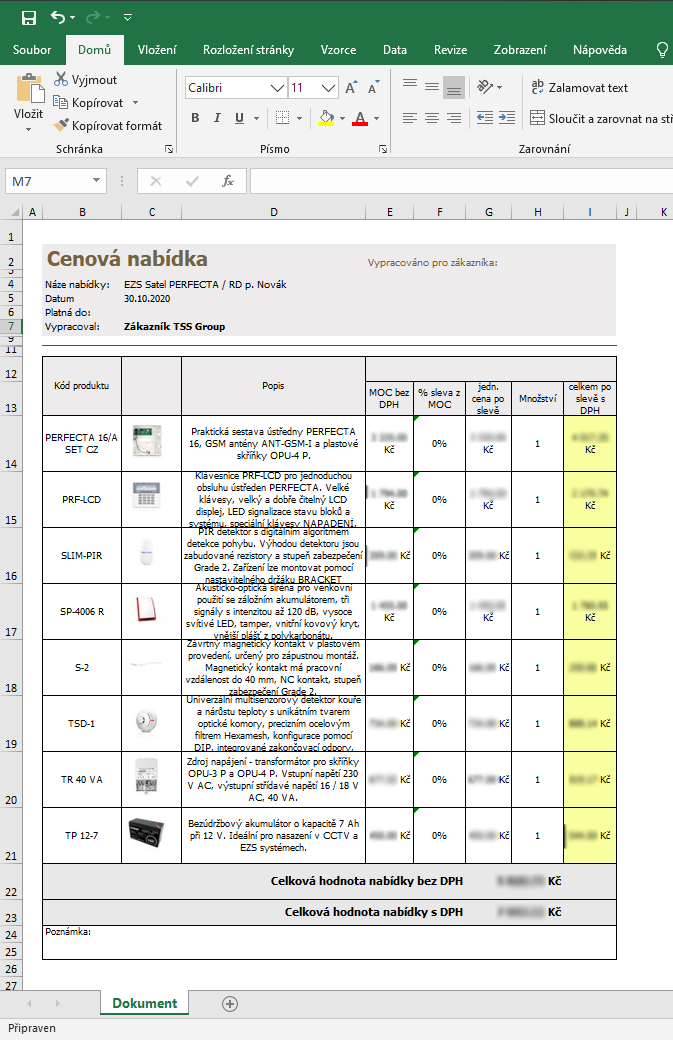Screen dimensions: 673x1041
Task: Click the Save icon in title bar
Action: [28, 17]
